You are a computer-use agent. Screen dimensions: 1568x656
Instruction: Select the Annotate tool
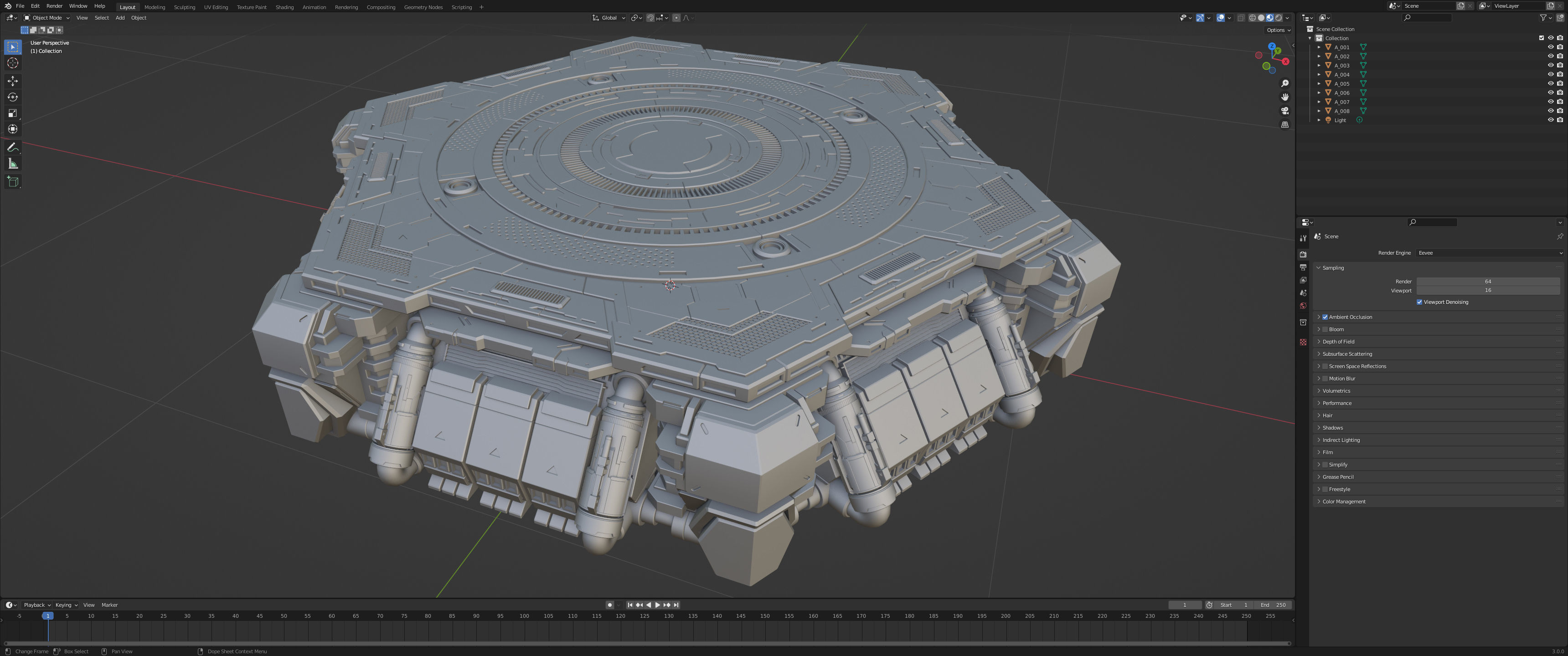[13, 147]
